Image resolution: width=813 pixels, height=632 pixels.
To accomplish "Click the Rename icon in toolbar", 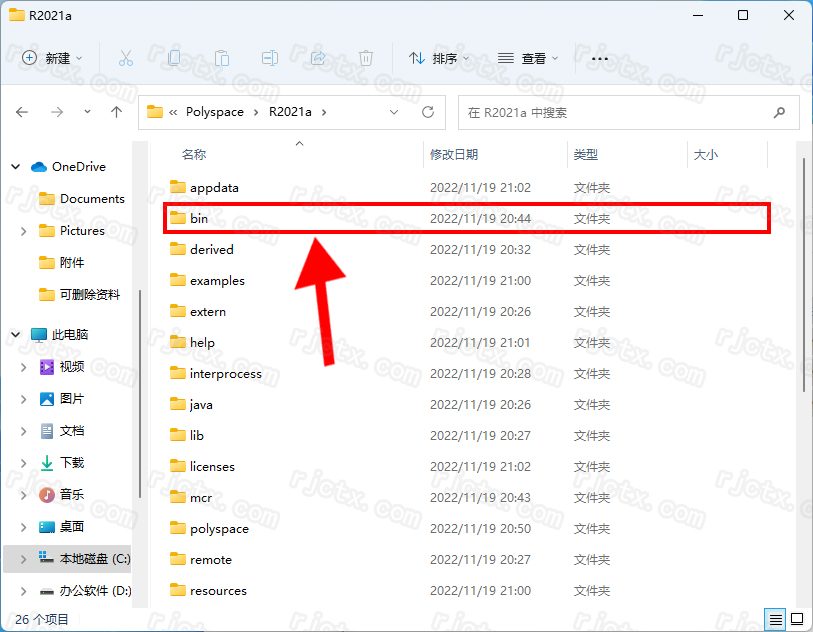I will point(270,58).
